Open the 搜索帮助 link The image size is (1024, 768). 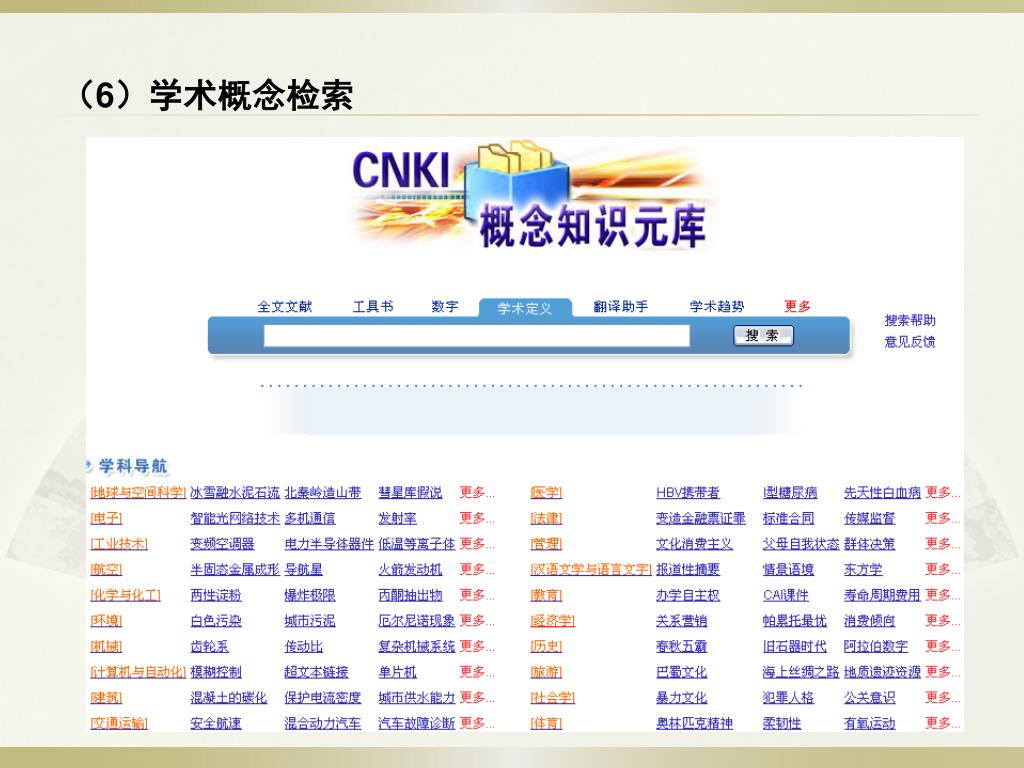click(x=910, y=321)
